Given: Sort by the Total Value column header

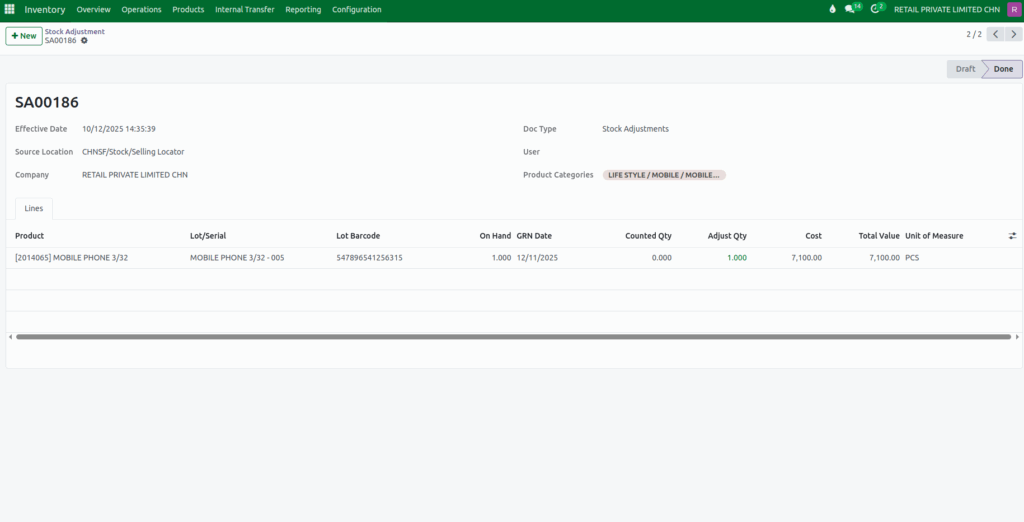Looking at the screenshot, I should (879, 236).
